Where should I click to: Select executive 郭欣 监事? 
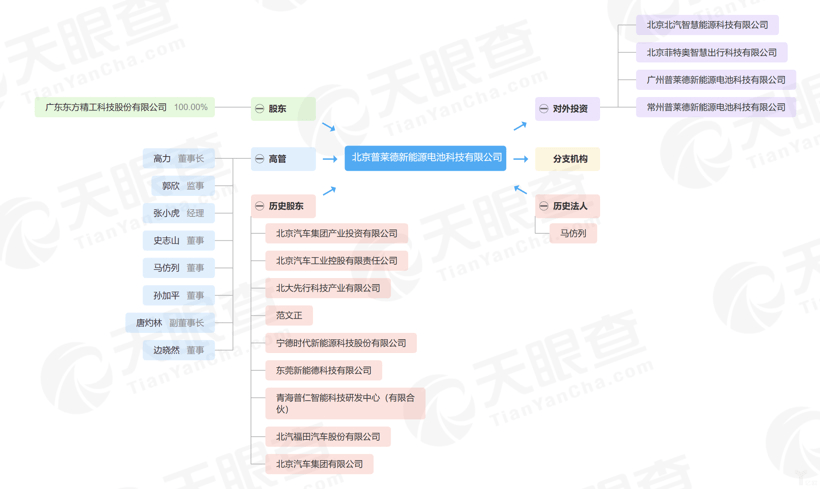(x=183, y=186)
